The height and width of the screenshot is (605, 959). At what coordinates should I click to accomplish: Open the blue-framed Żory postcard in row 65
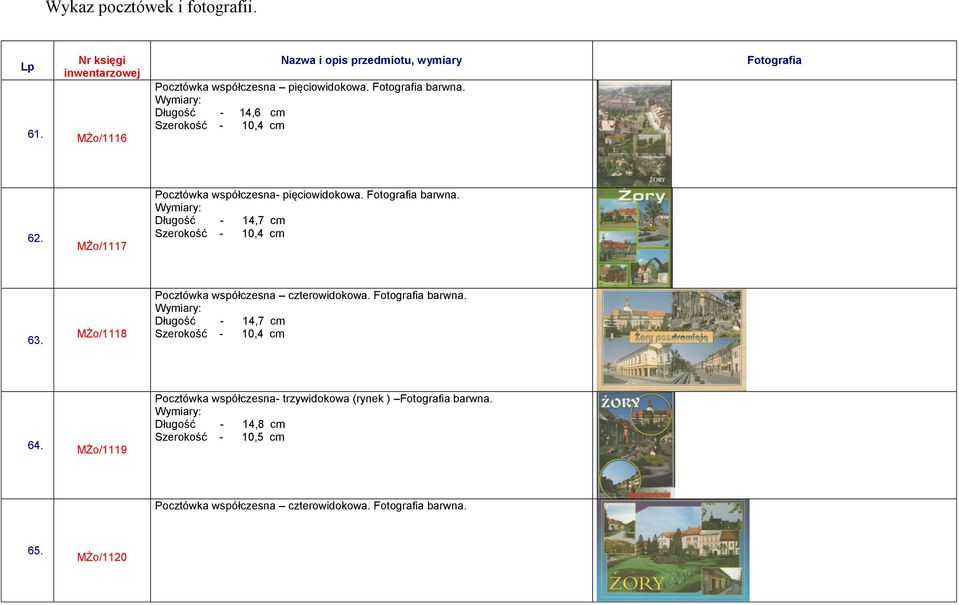point(673,551)
